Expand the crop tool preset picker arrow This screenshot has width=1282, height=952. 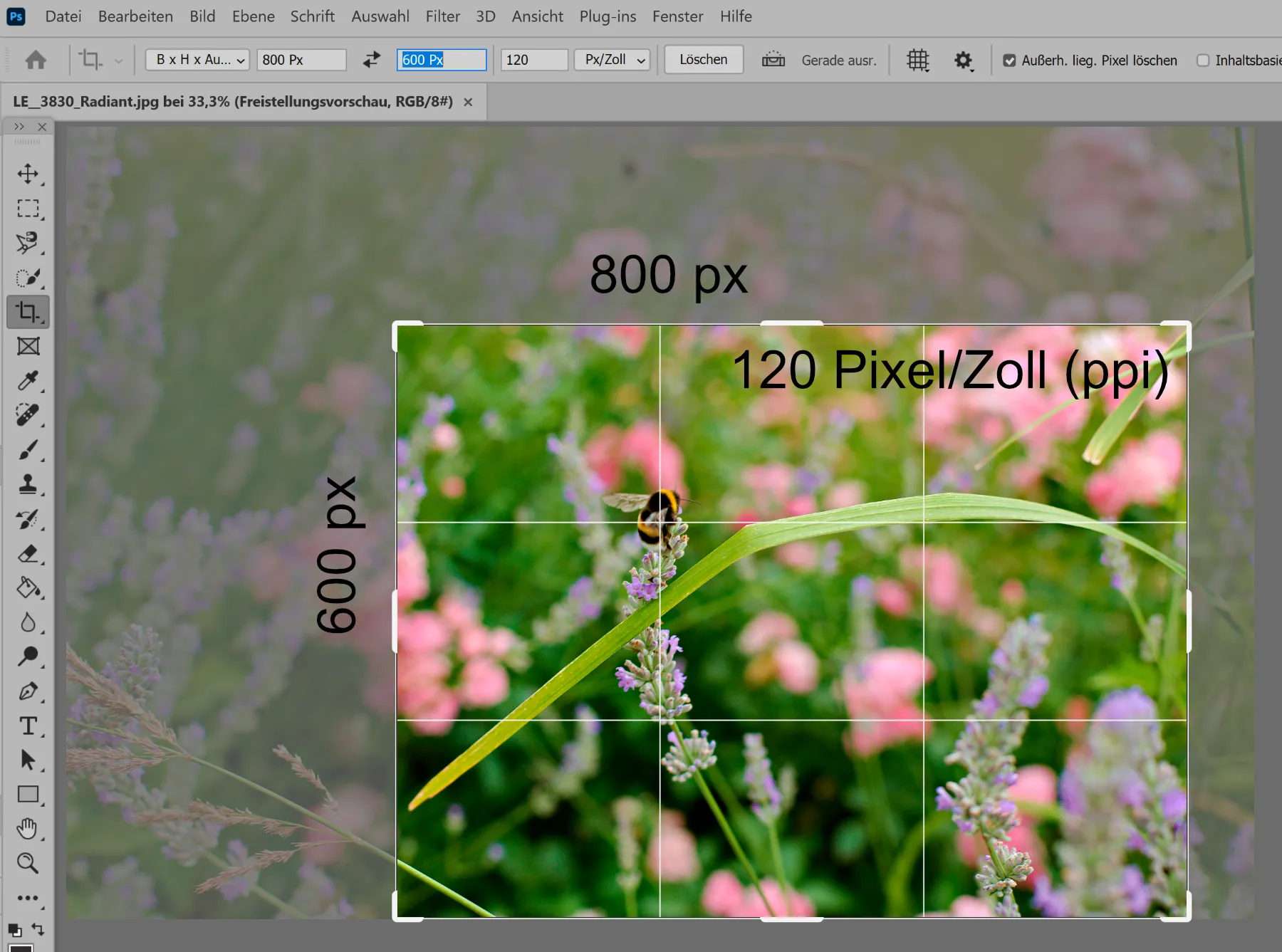click(x=118, y=61)
